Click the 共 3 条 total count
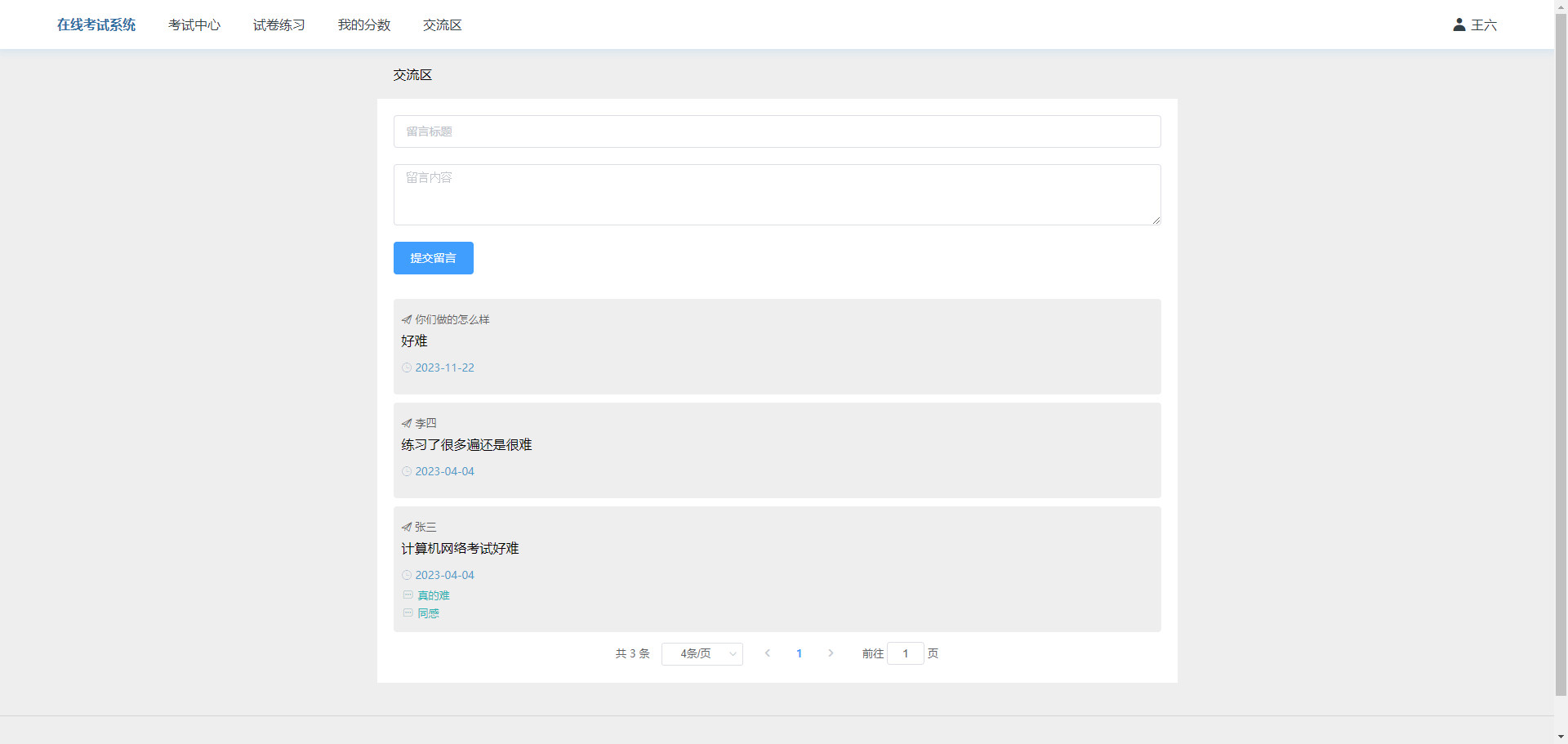 tap(633, 653)
